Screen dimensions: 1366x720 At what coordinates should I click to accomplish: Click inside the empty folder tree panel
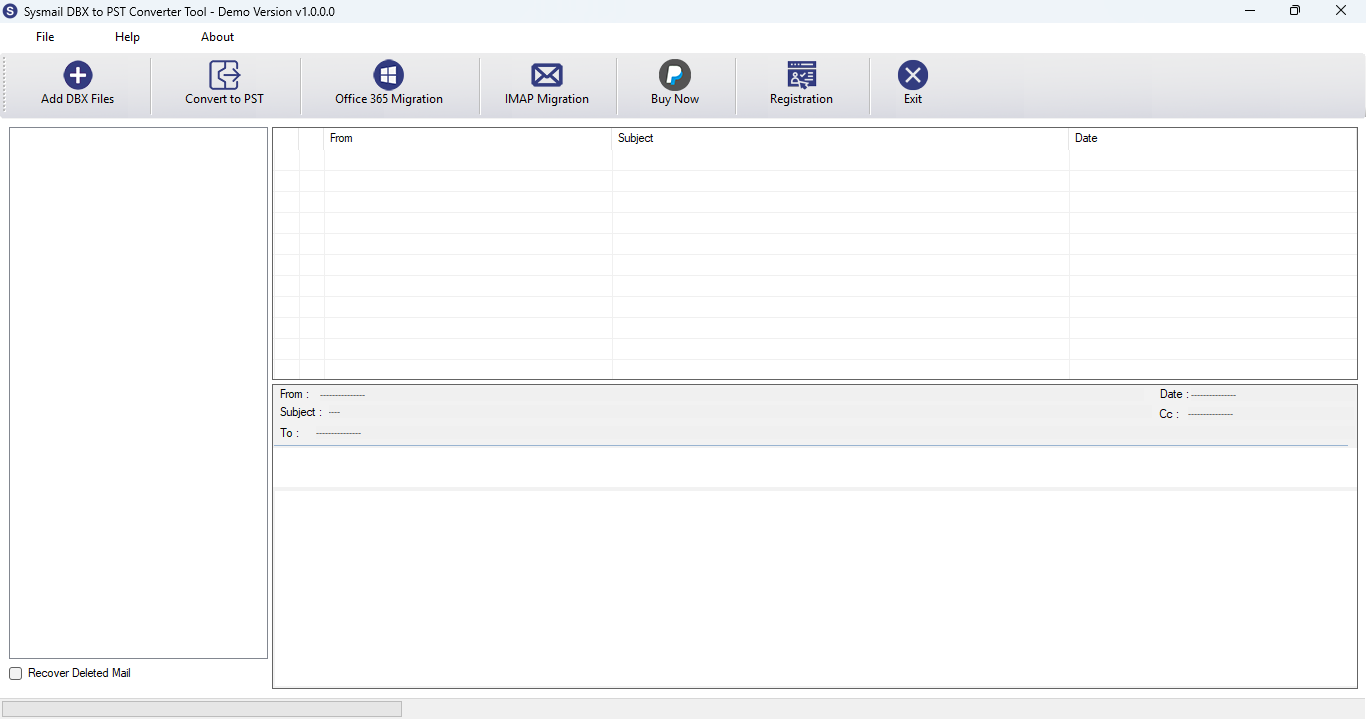tap(139, 393)
